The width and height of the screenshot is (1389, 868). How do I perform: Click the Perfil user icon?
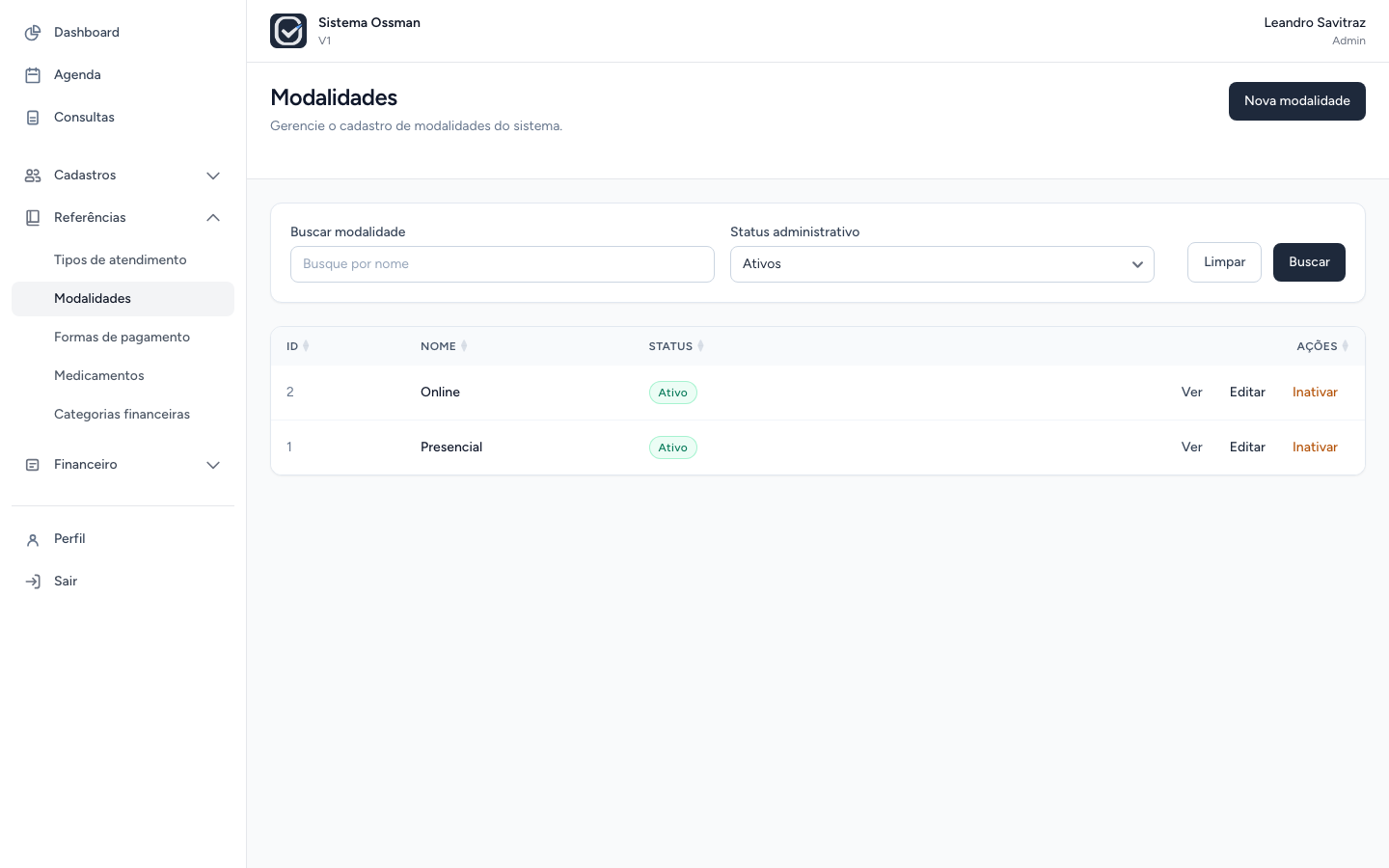(x=33, y=539)
